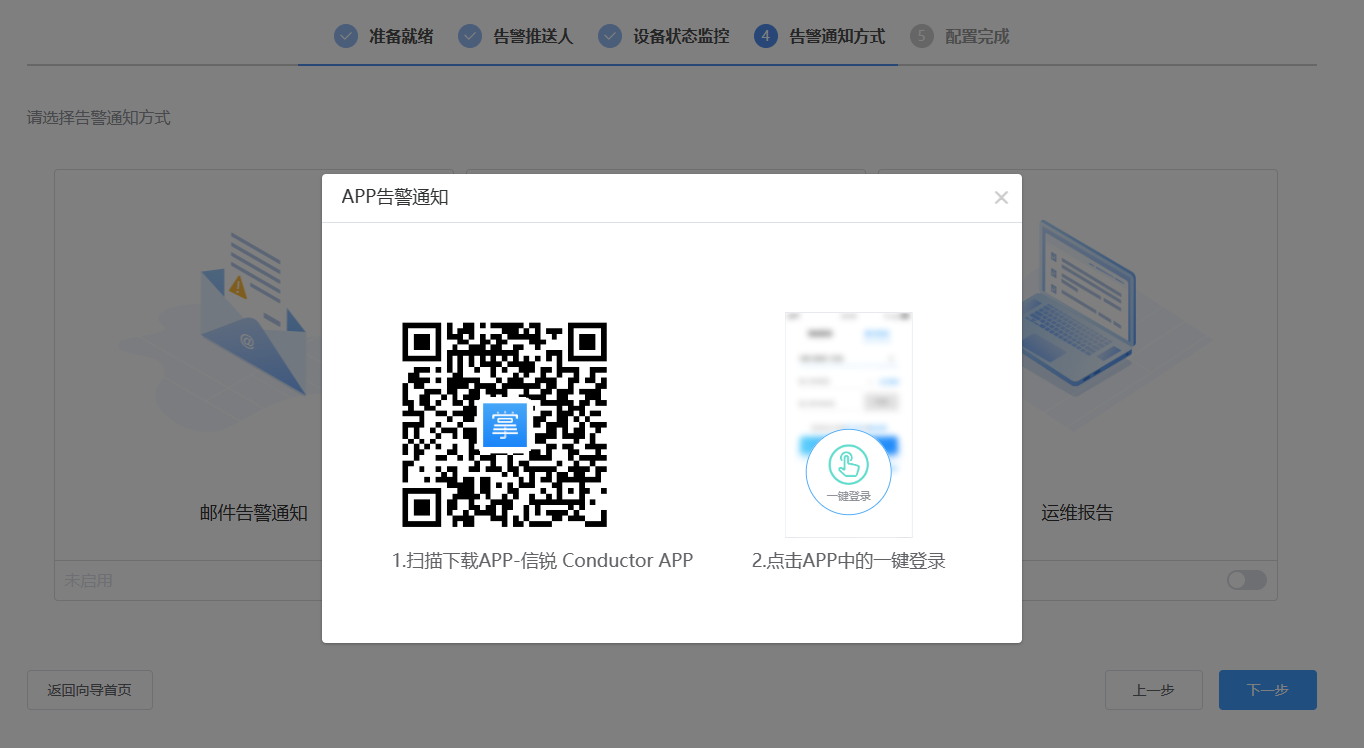This screenshot has height=748, width=1364.
Task: Select step 5 配置完成
Action: tap(959, 37)
